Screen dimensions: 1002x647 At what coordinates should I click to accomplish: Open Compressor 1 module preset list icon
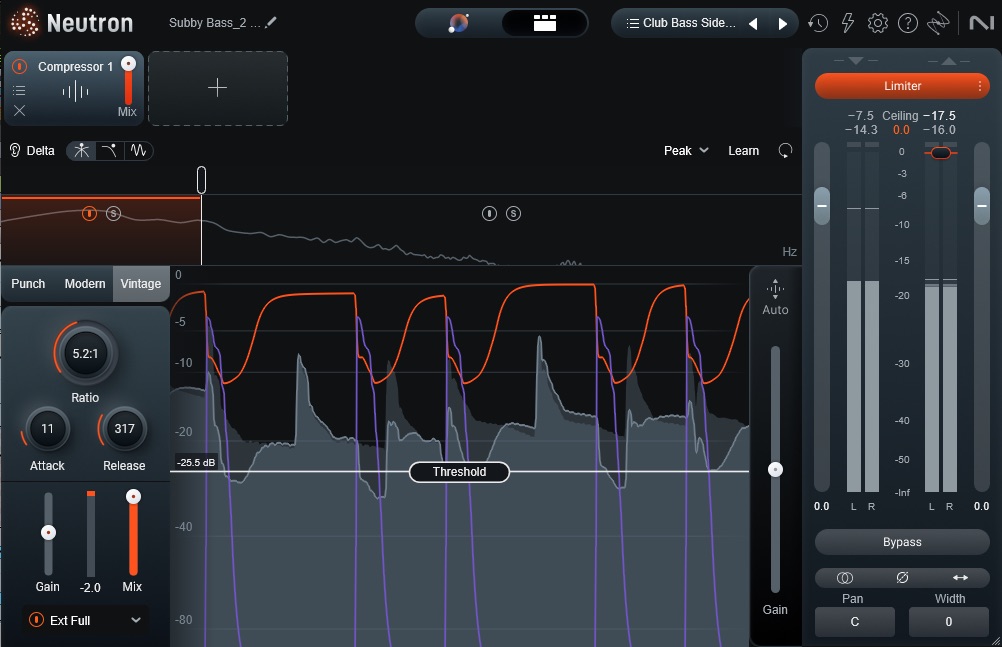(20, 90)
